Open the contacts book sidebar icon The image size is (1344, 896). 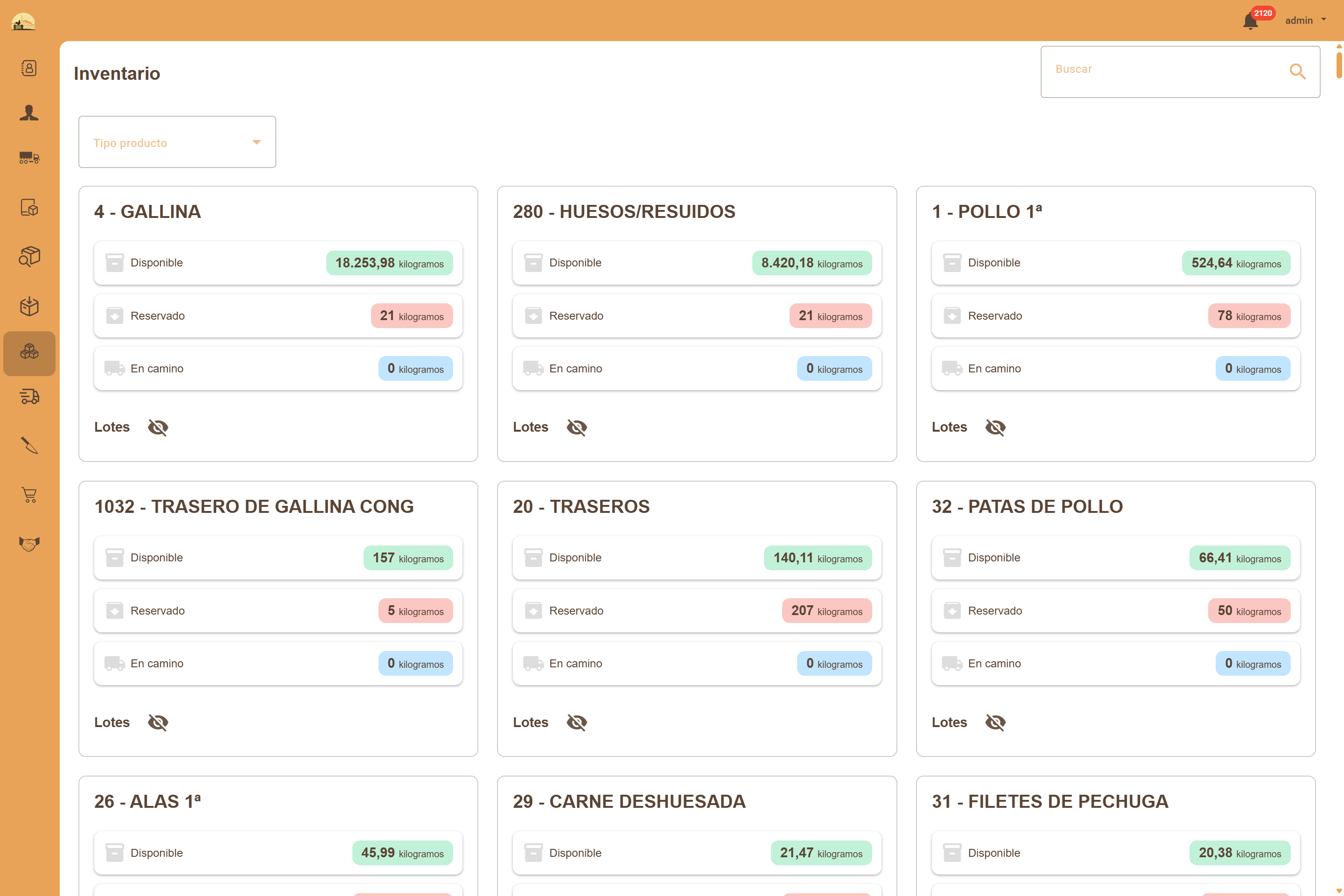[29, 68]
